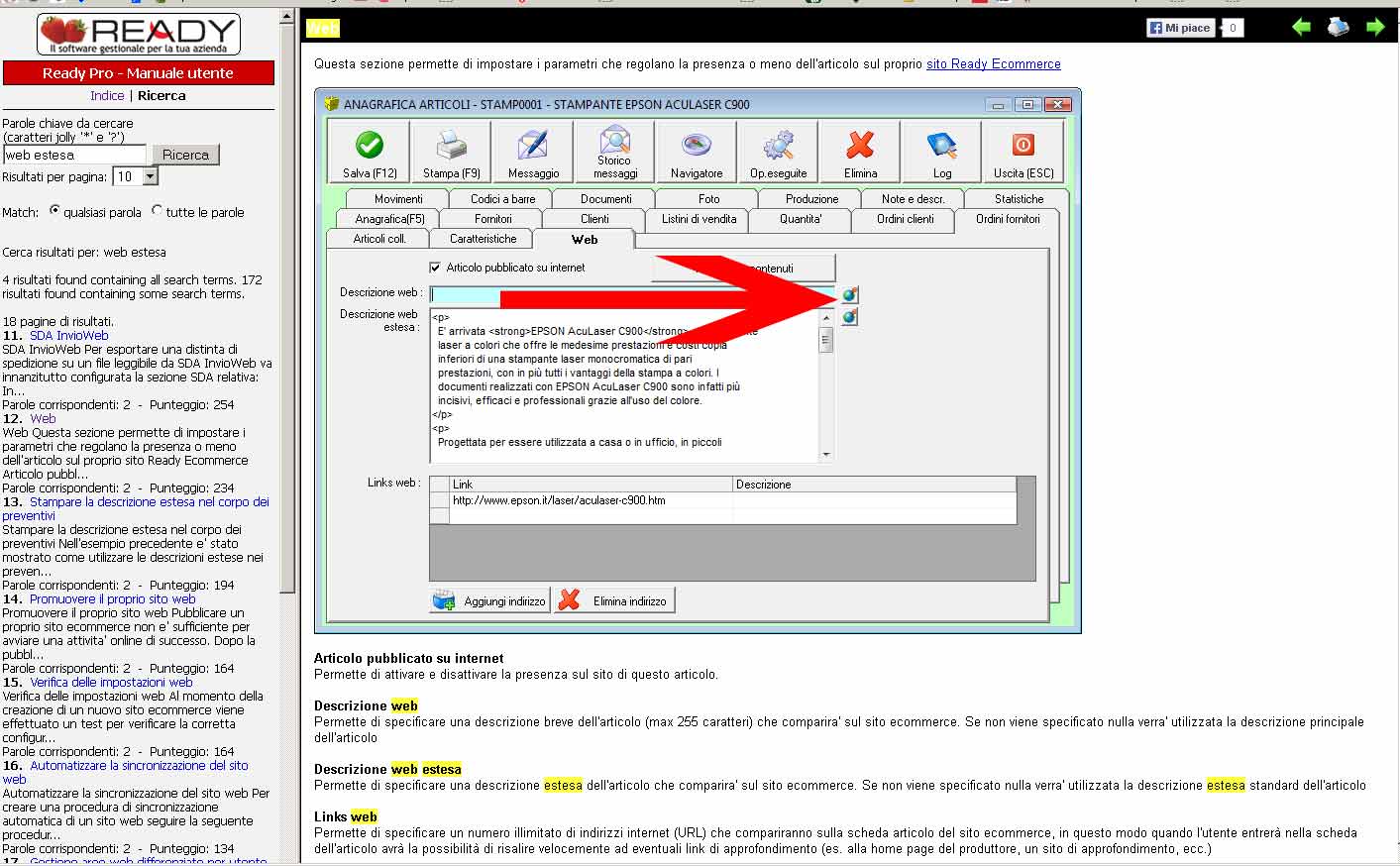Go to previous page green arrow
This screenshot has width=1400, height=866.
(1301, 27)
